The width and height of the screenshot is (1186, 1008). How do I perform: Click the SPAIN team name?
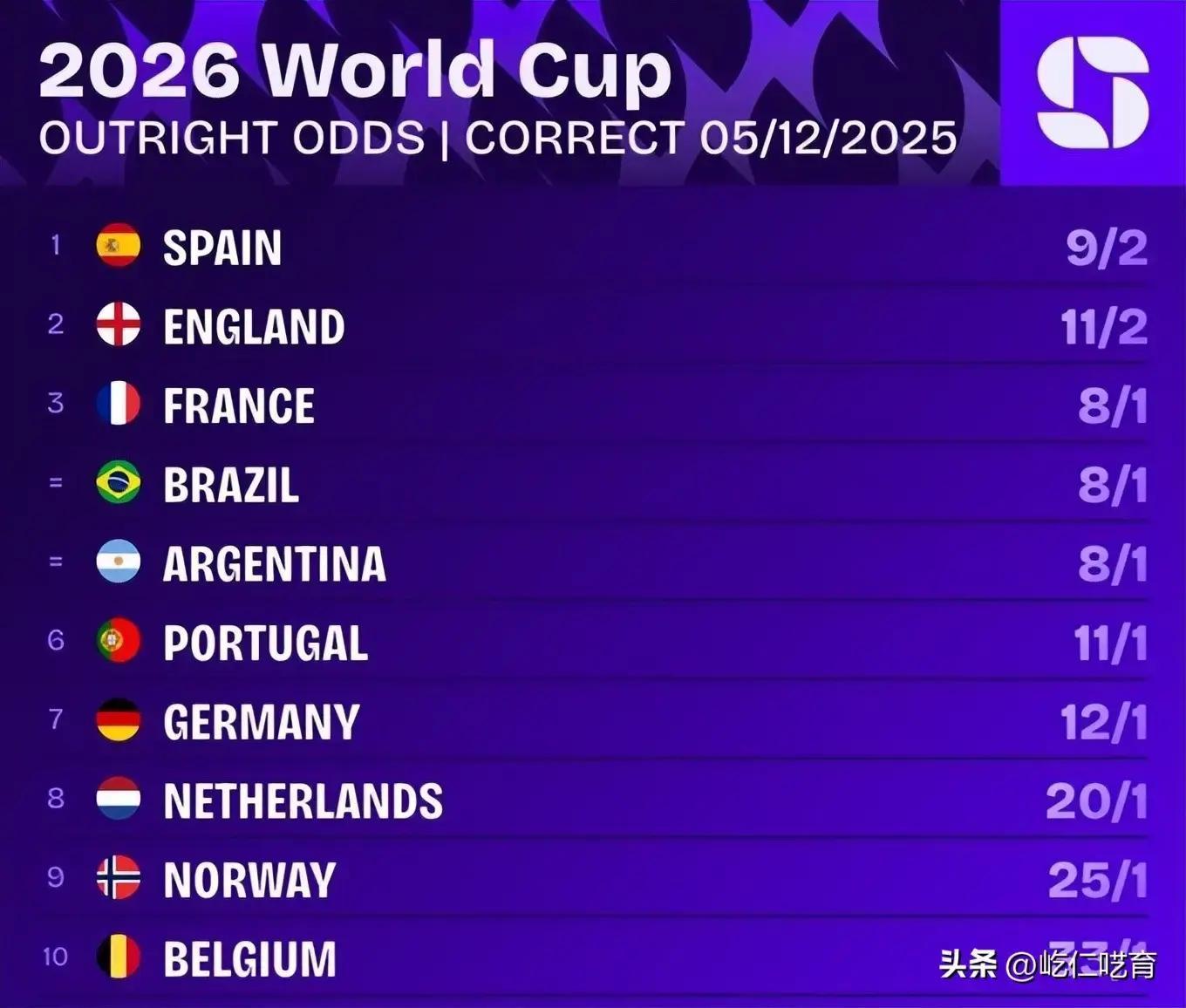(x=222, y=248)
